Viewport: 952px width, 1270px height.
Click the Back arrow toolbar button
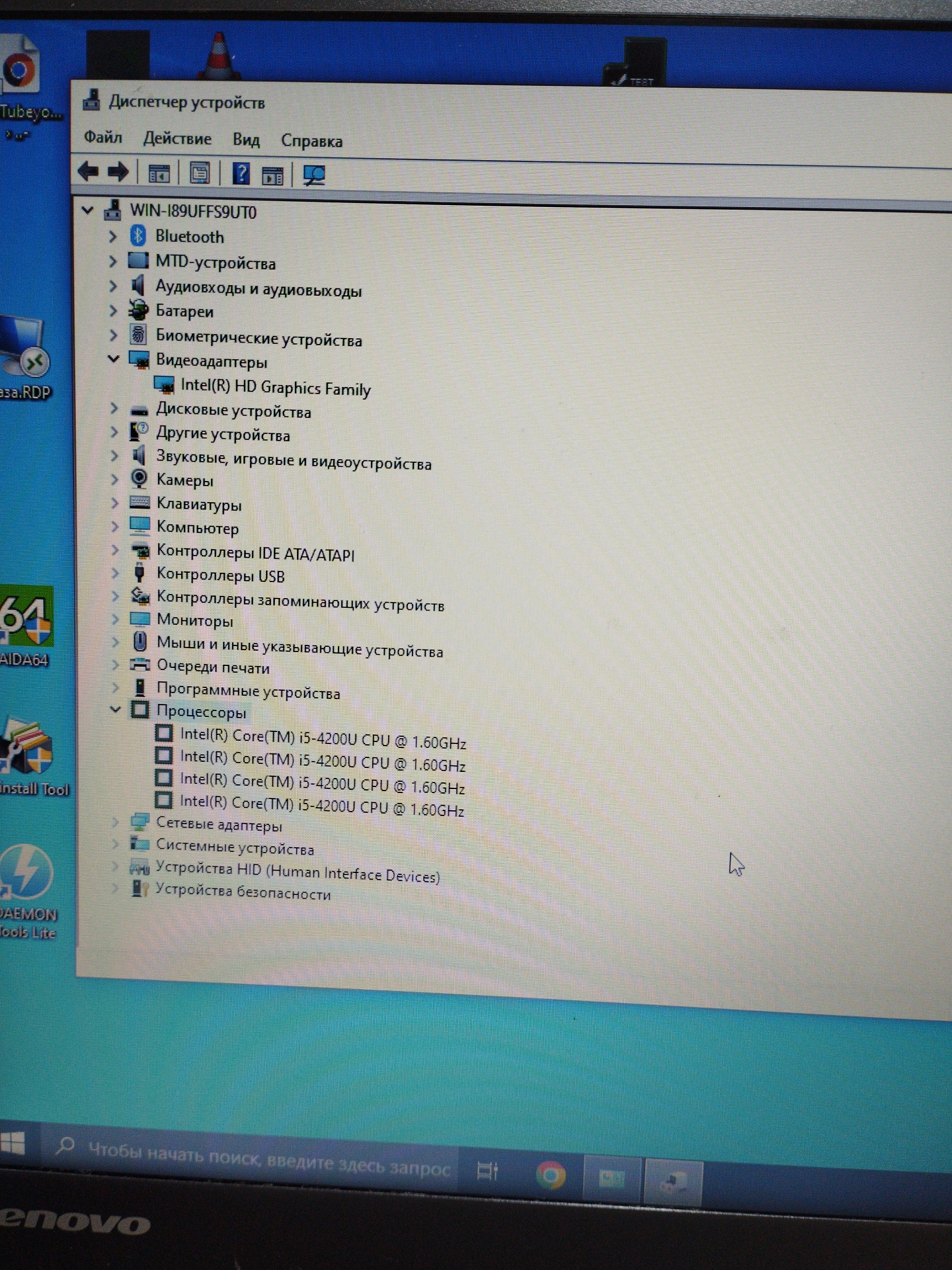(88, 172)
